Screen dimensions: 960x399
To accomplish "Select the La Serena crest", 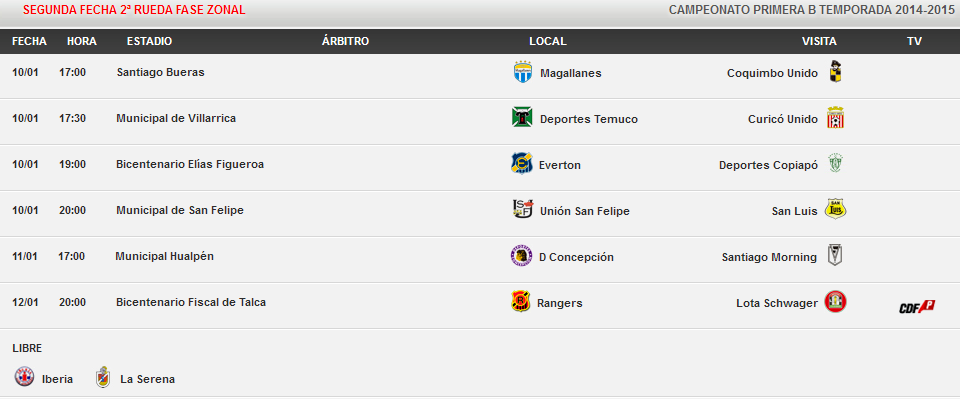I will click(x=103, y=377).
